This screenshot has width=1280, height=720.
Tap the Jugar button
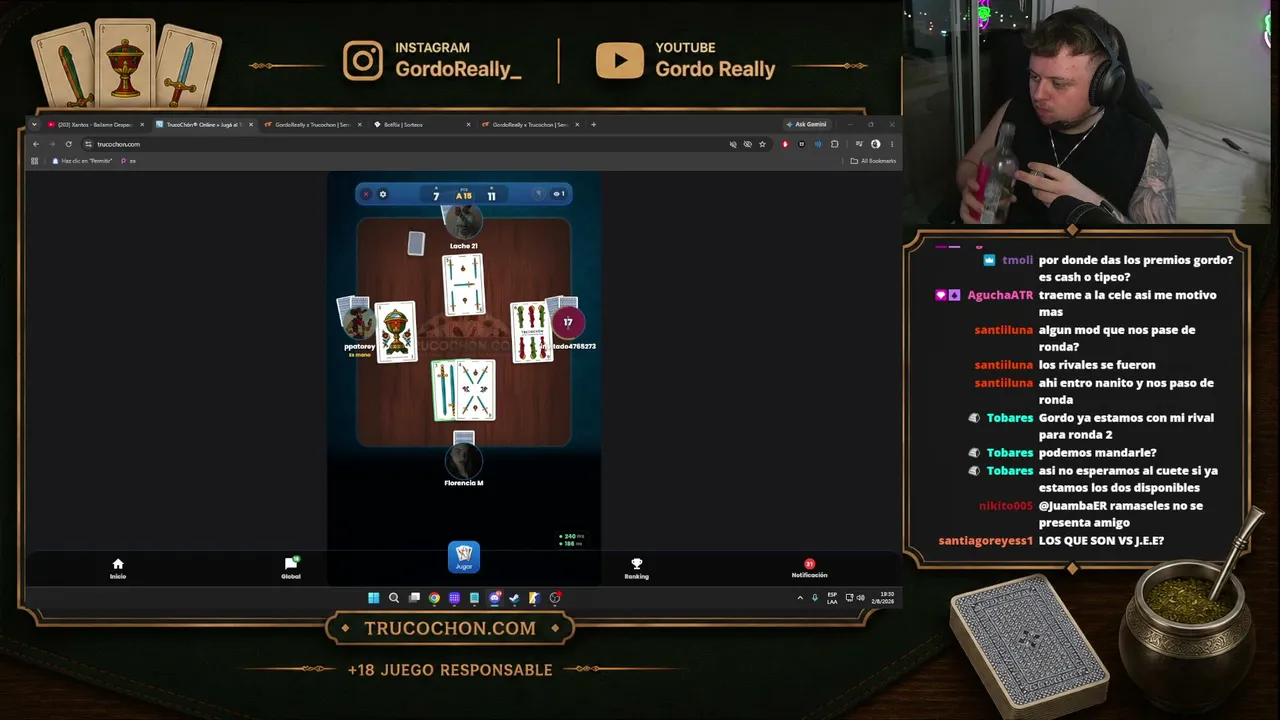click(x=464, y=558)
